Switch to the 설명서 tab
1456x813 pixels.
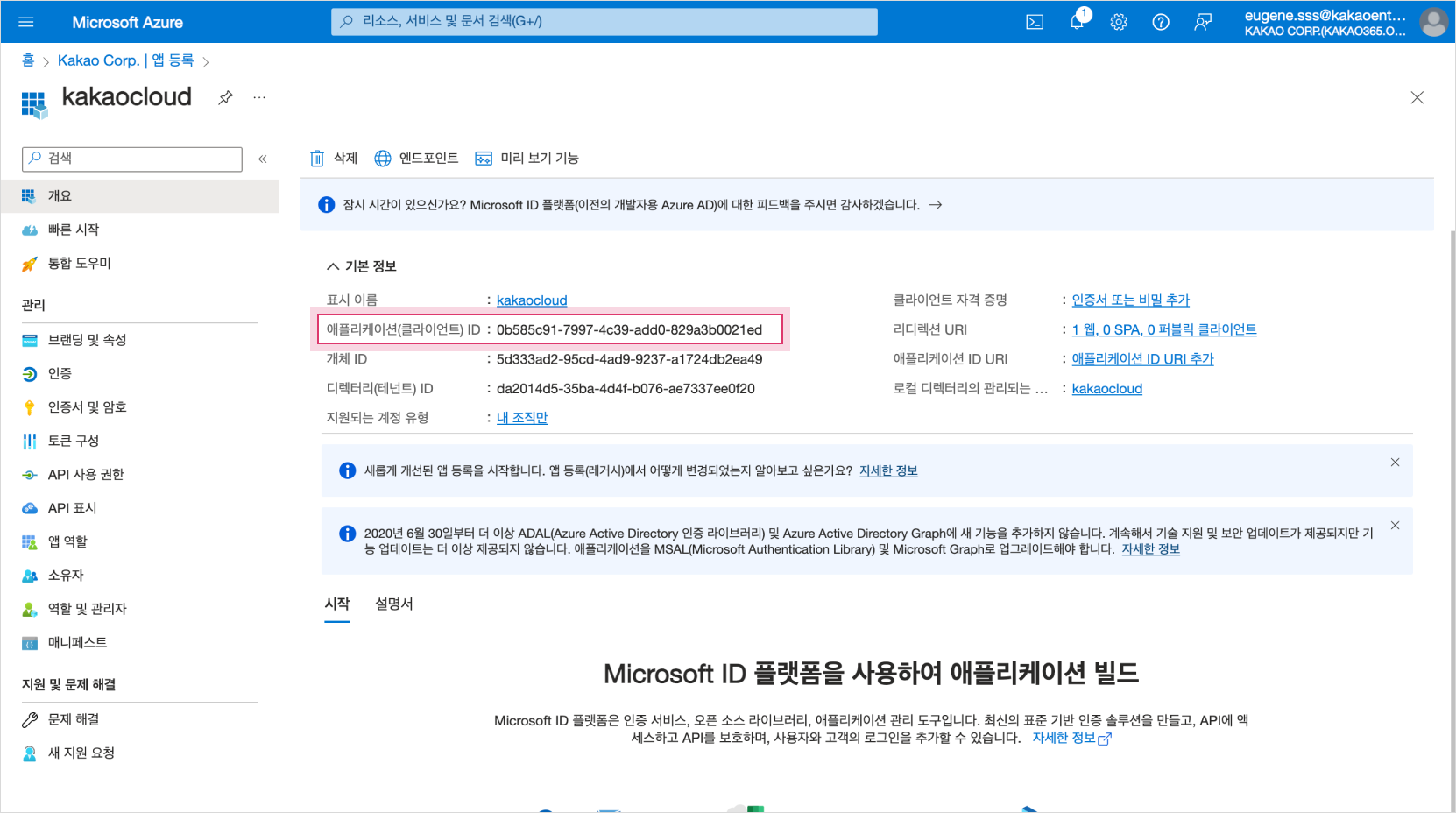(x=394, y=604)
